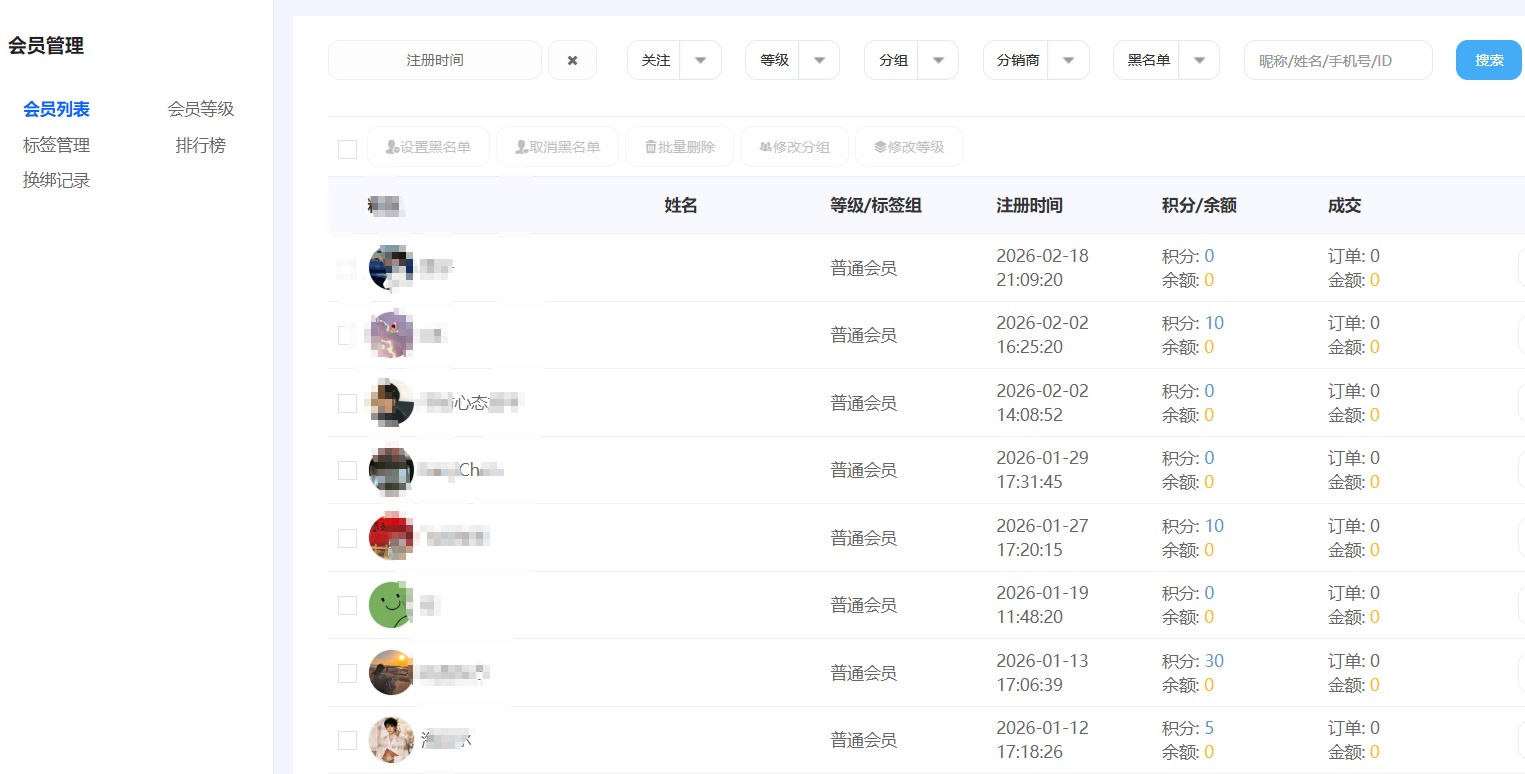Screen dimensions: 1525x774
Task: Click the green smiley face avatar
Action: pos(391,605)
